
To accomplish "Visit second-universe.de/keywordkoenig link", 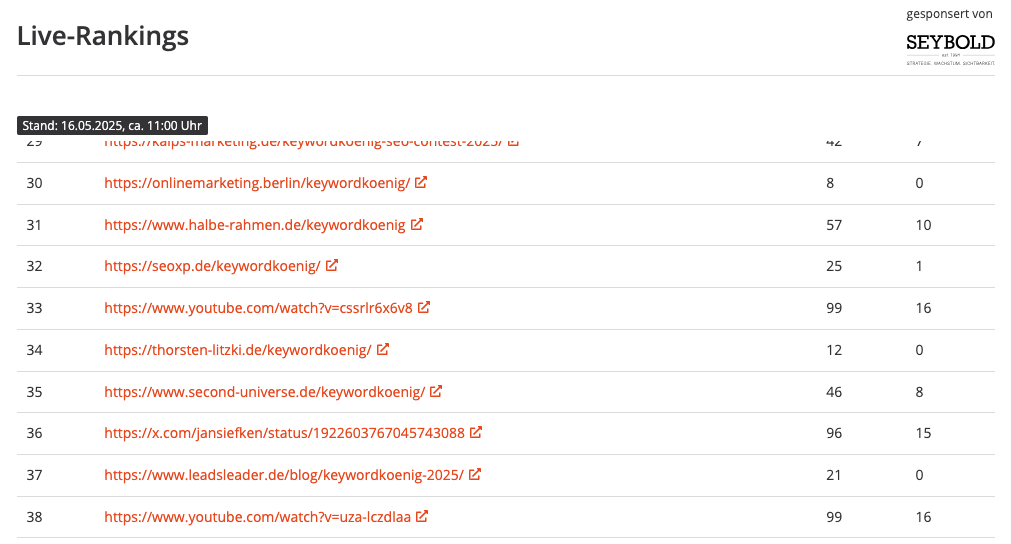I will 264,392.
